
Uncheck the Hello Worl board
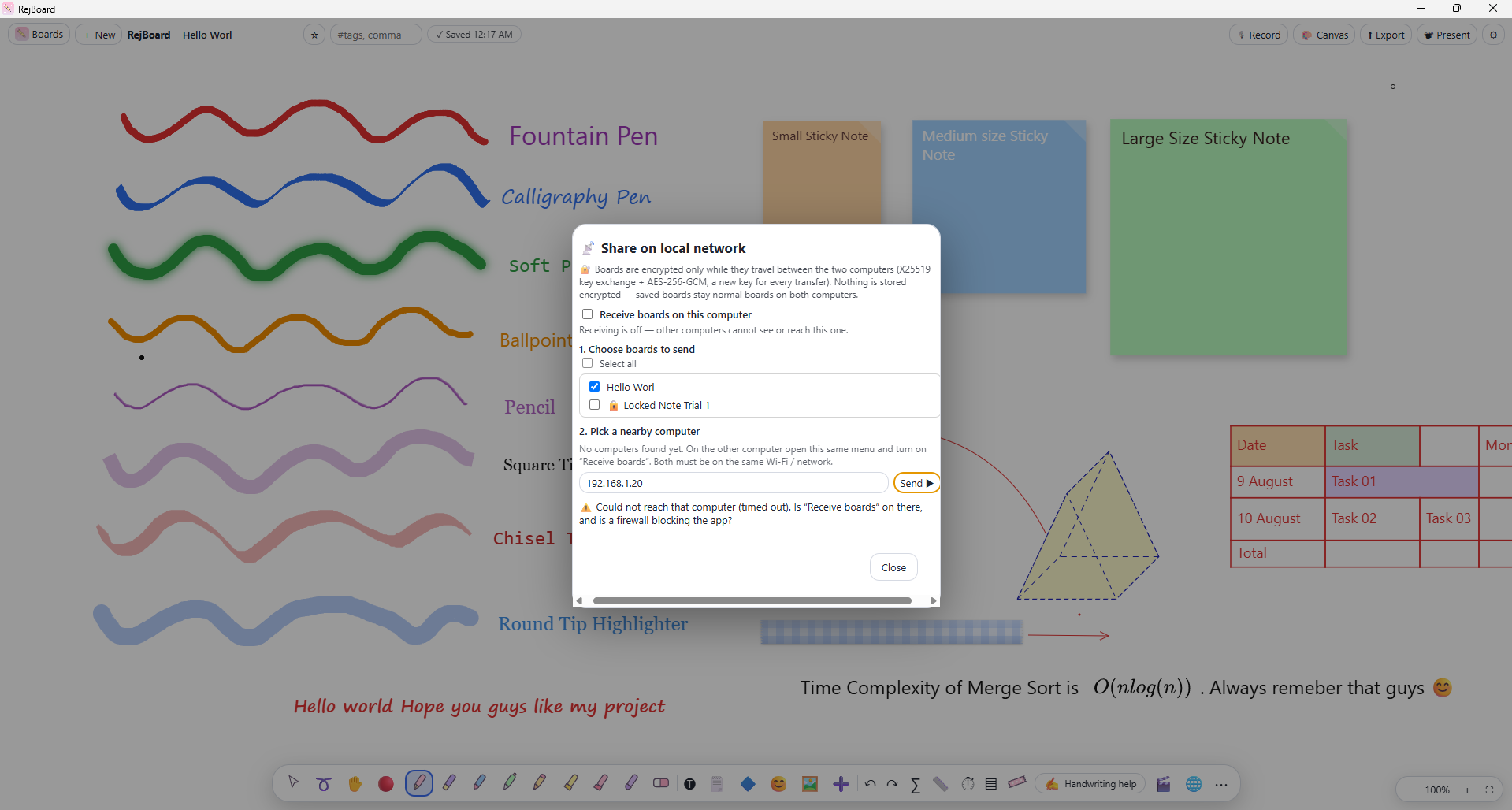click(595, 387)
